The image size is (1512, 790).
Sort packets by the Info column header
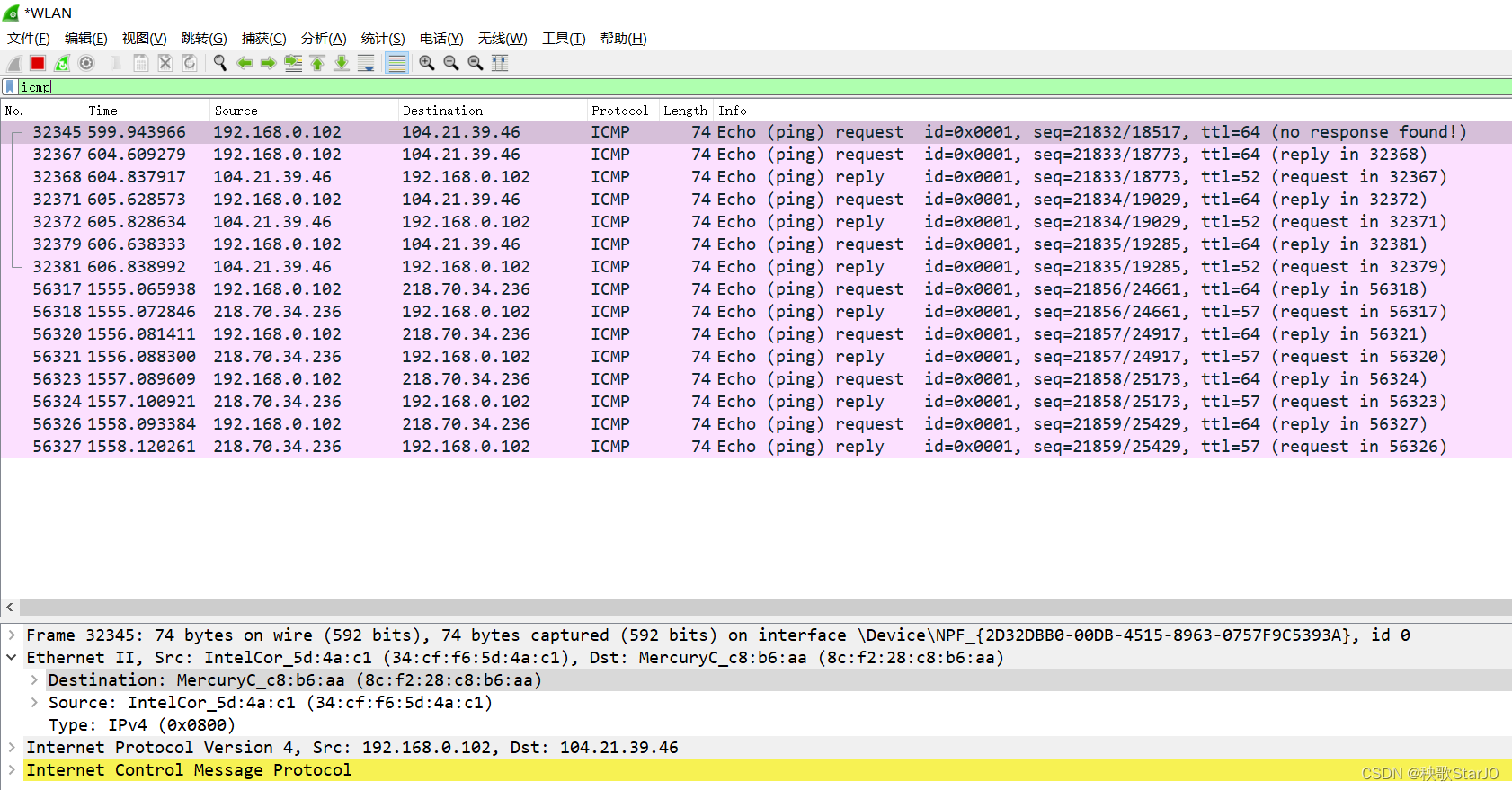coord(1112,111)
